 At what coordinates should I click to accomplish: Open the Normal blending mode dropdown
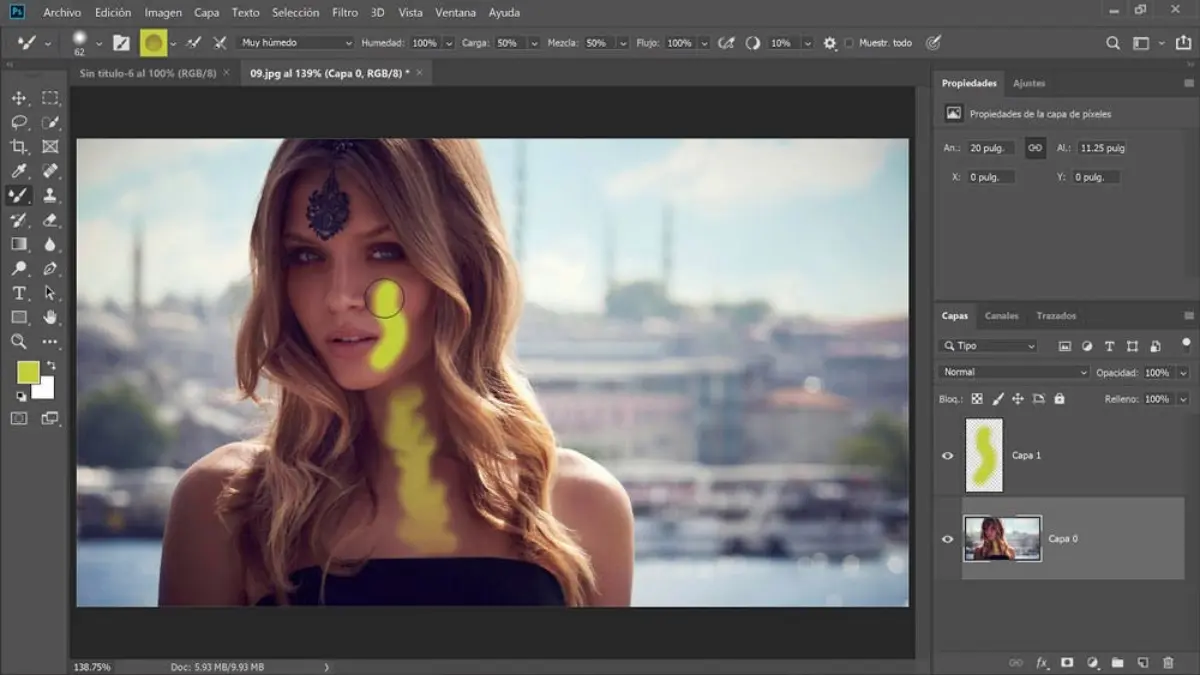pos(1010,371)
